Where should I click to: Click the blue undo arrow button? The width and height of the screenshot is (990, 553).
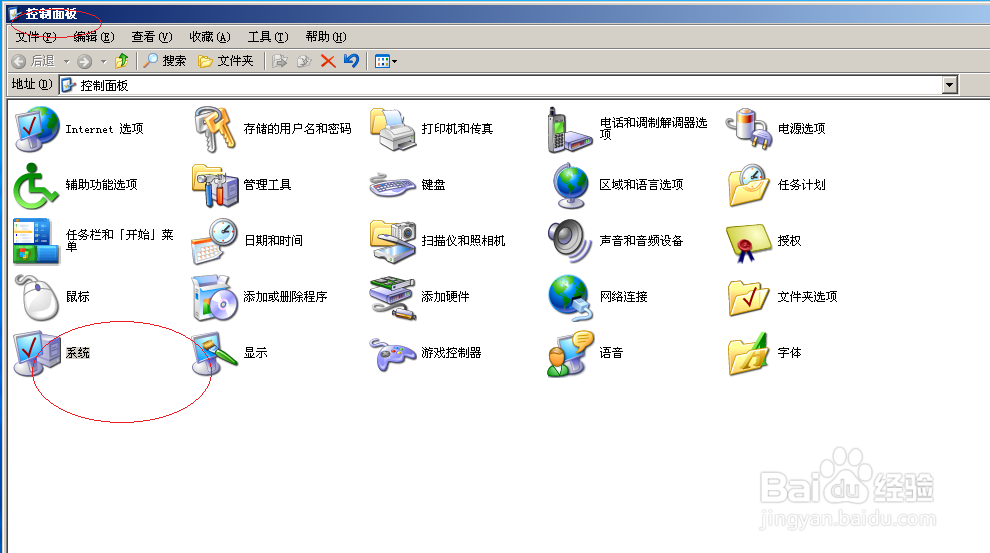351,61
